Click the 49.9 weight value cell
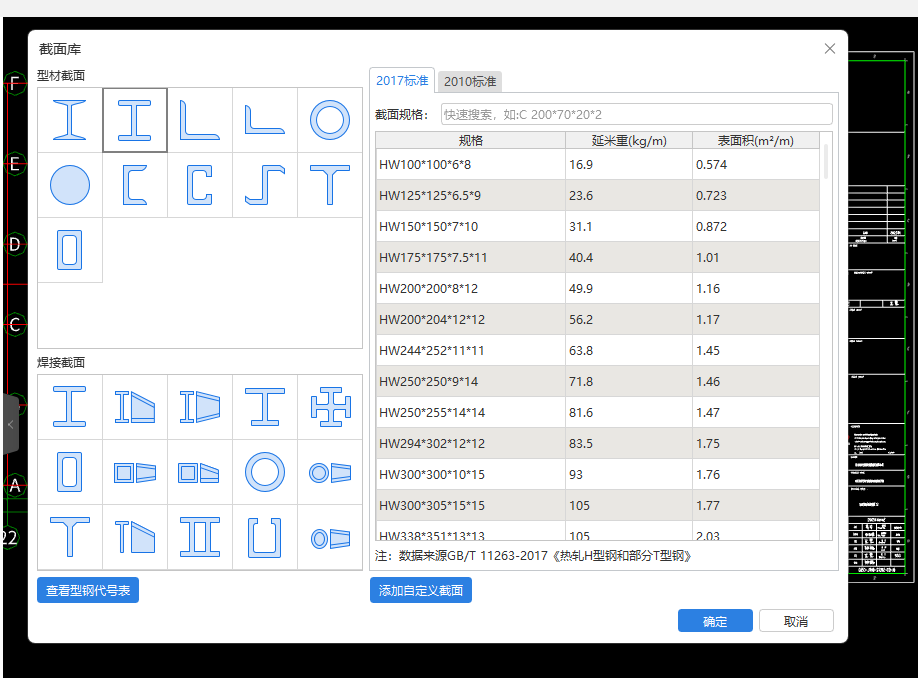The width and height of the screenshot is (918, 678). (x=629, y=289)
